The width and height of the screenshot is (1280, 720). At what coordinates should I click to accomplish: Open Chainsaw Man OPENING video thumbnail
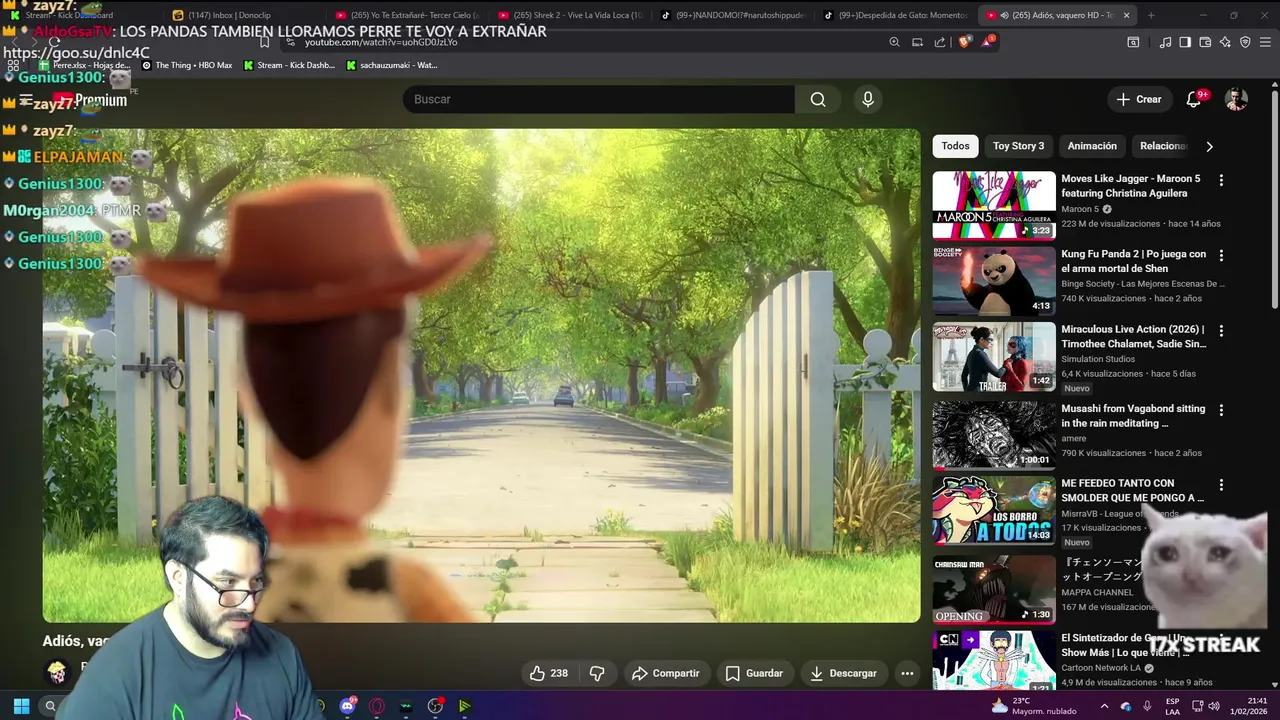pyautogui.click(x=994, y=590)
